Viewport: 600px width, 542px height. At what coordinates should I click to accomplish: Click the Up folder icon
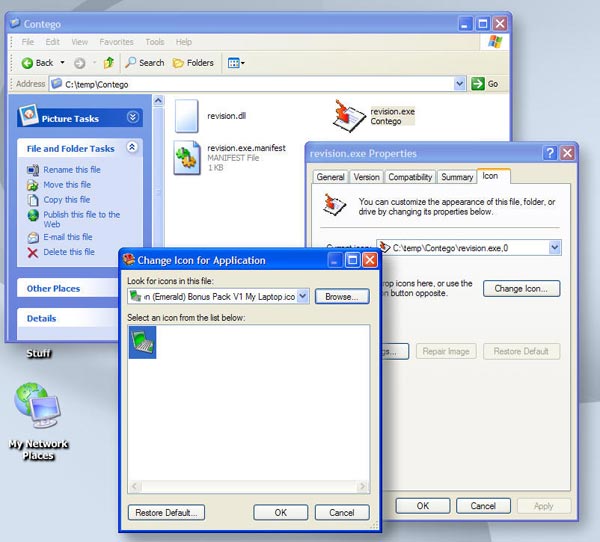(x=108, y=63)
